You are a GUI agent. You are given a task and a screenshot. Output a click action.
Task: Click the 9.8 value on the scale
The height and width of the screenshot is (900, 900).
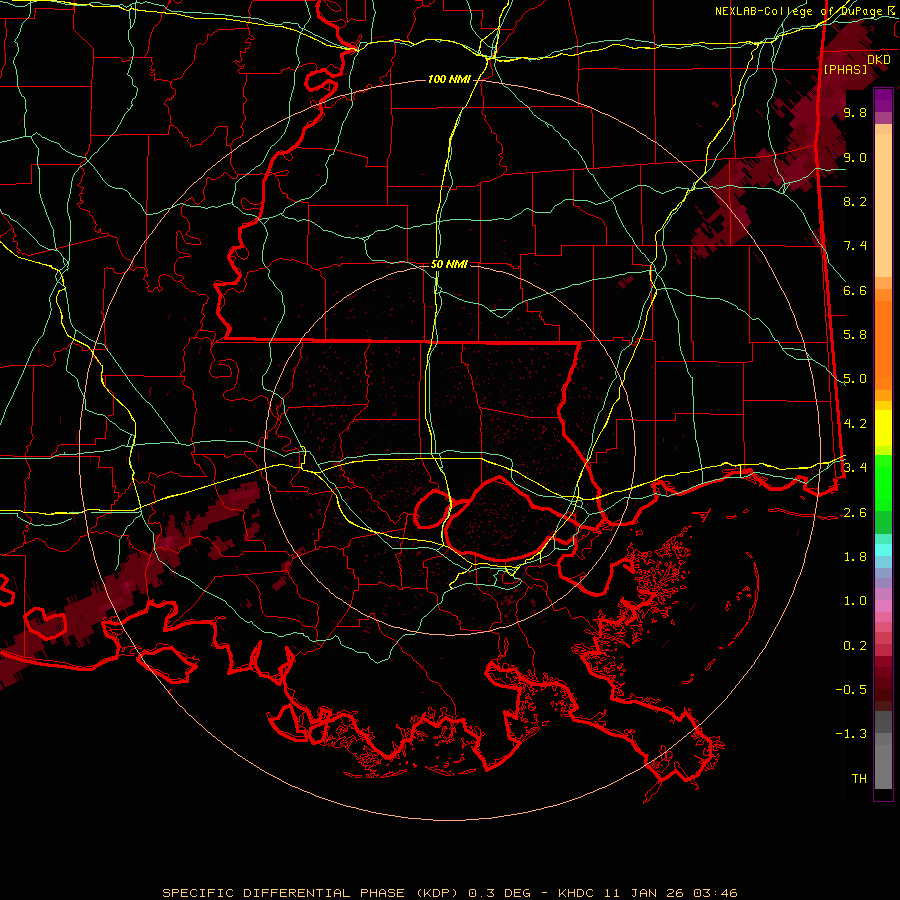point(855,113)
